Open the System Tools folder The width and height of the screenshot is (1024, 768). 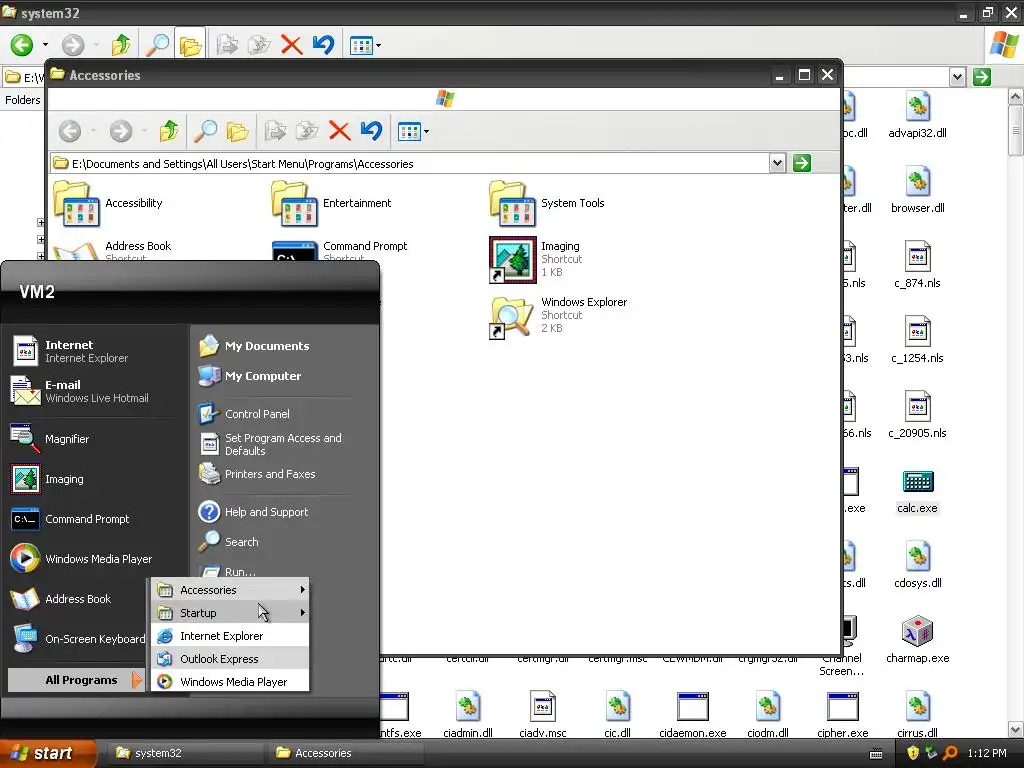547,203
